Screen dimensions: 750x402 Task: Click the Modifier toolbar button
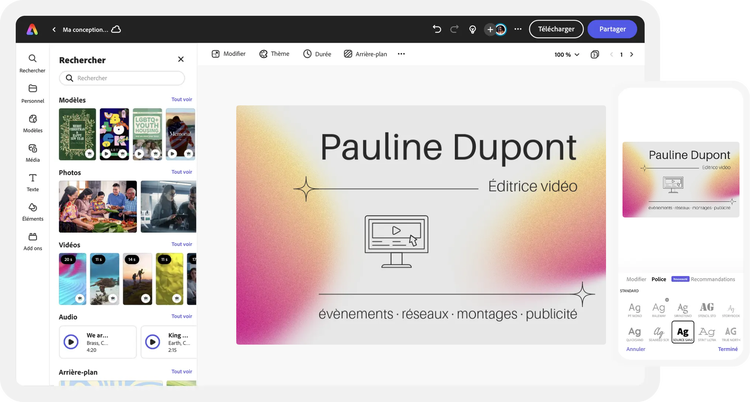[229, 54]
